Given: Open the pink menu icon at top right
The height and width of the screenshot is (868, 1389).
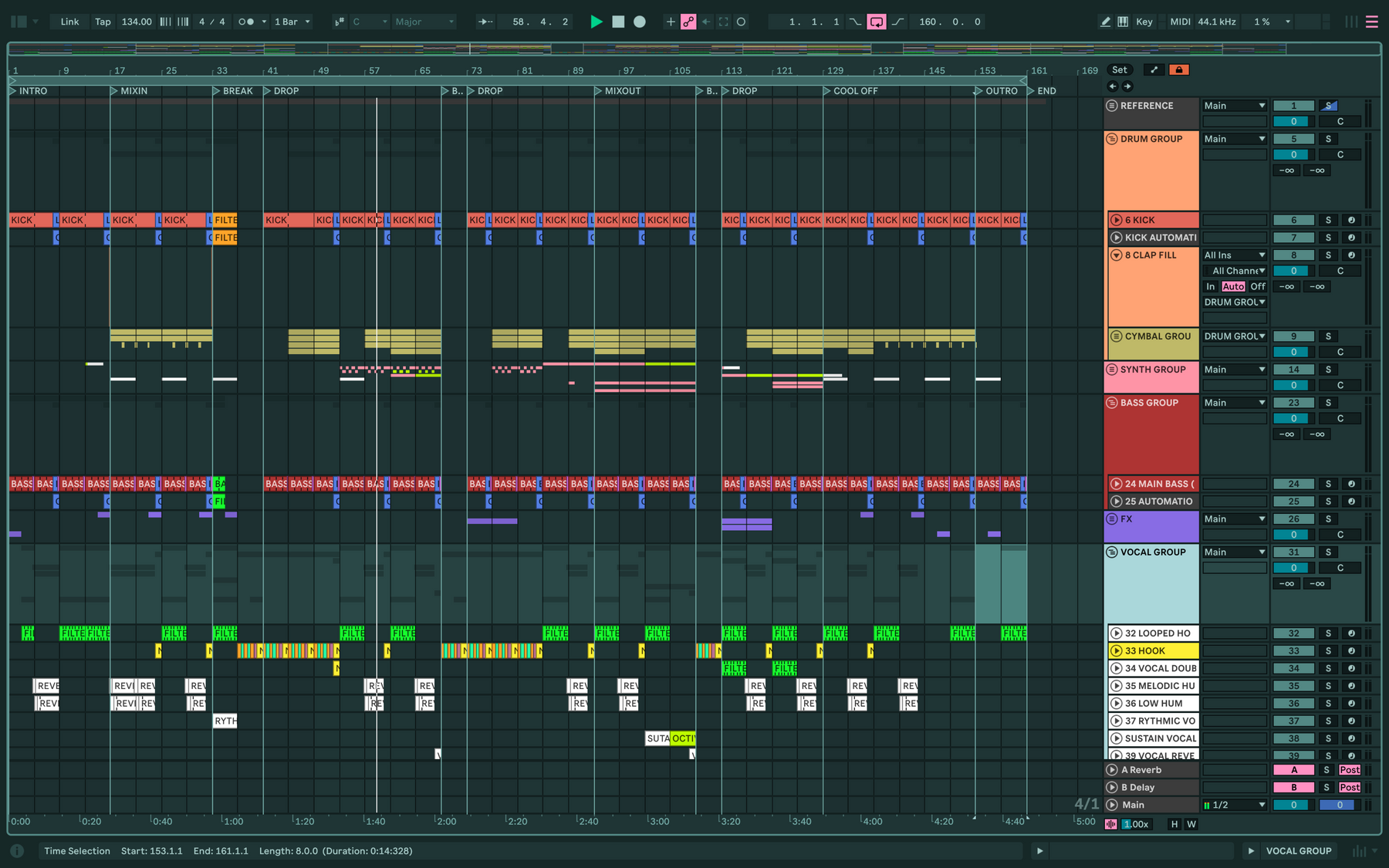Looking at the screenshot, I should click(1372, 22).
